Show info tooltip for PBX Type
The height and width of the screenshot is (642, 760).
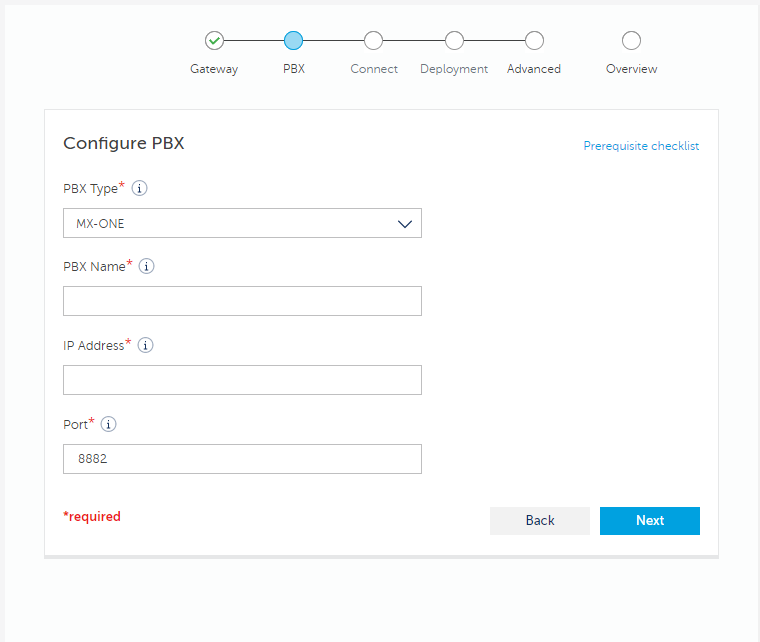click(x=140, y=188)
